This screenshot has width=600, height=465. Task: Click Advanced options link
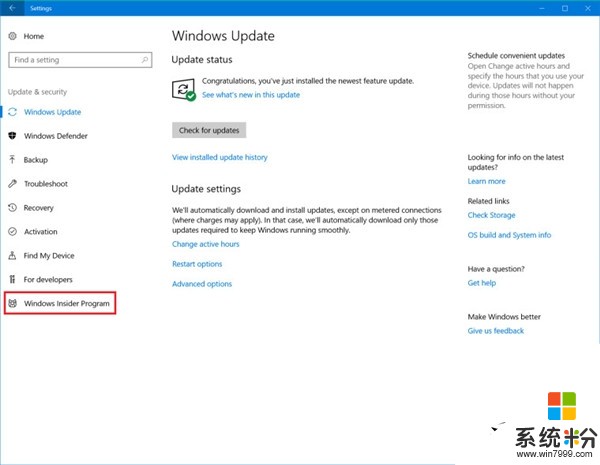(202, 284)
